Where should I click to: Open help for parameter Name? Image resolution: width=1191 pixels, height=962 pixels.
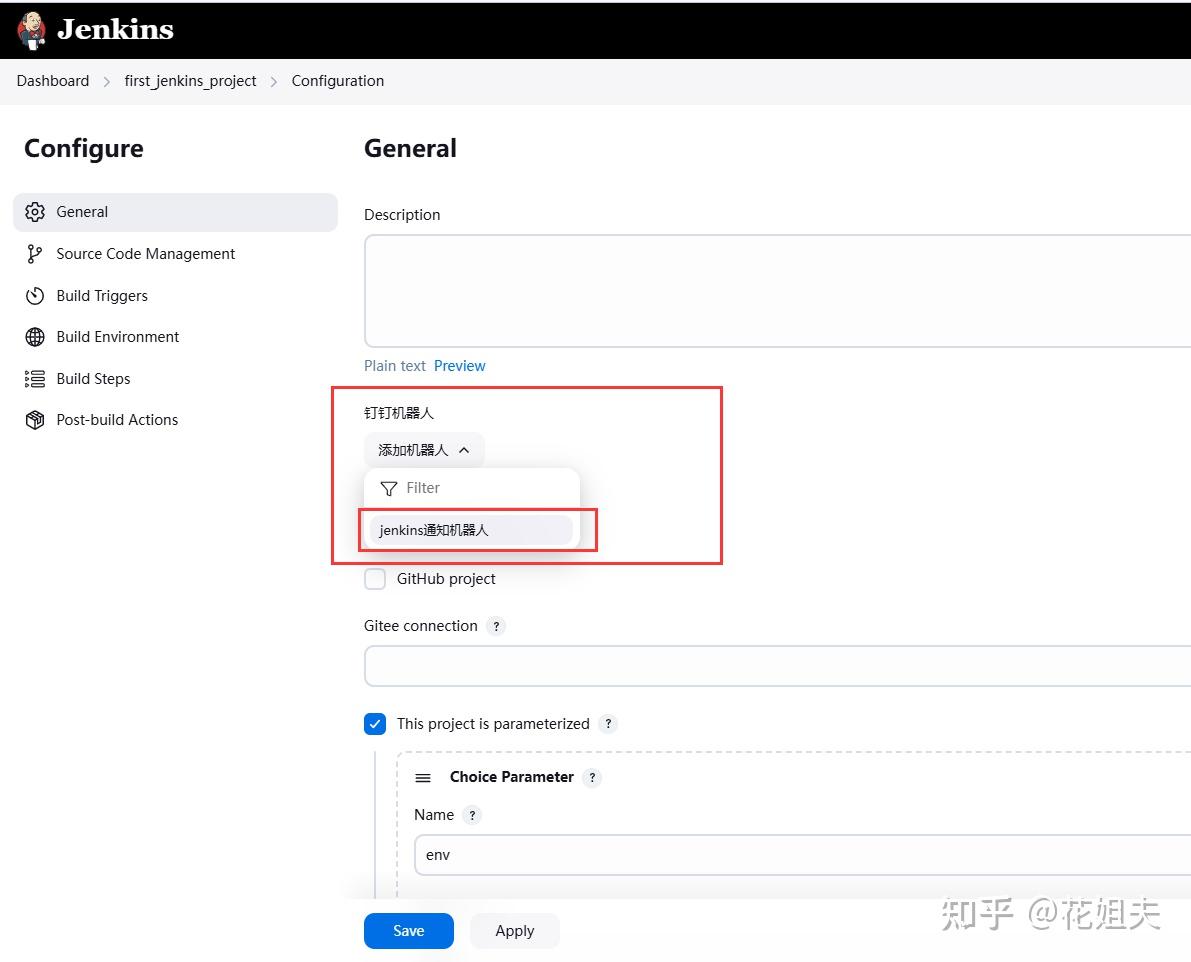(x=472, y=815)
